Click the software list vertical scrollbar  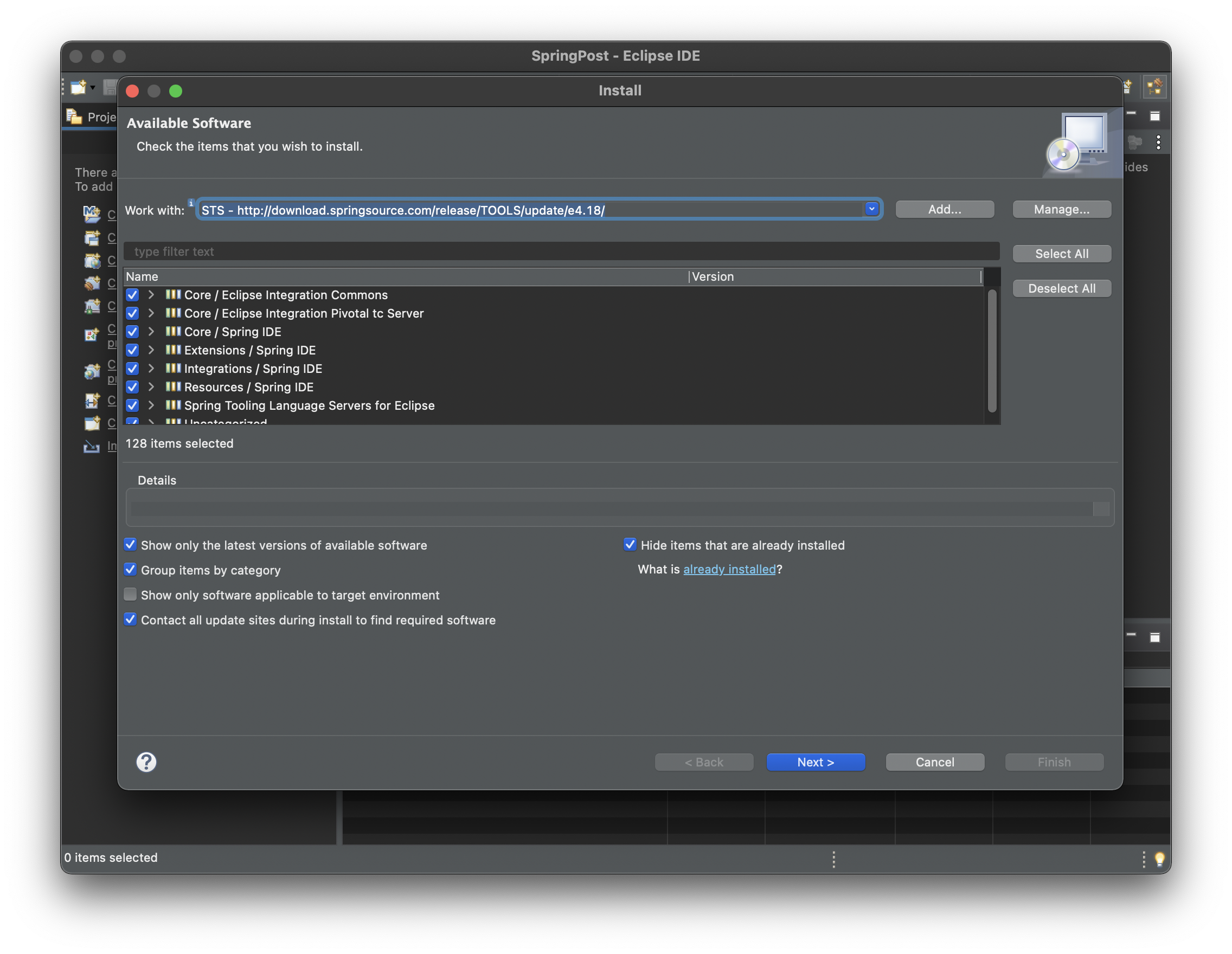992,350
